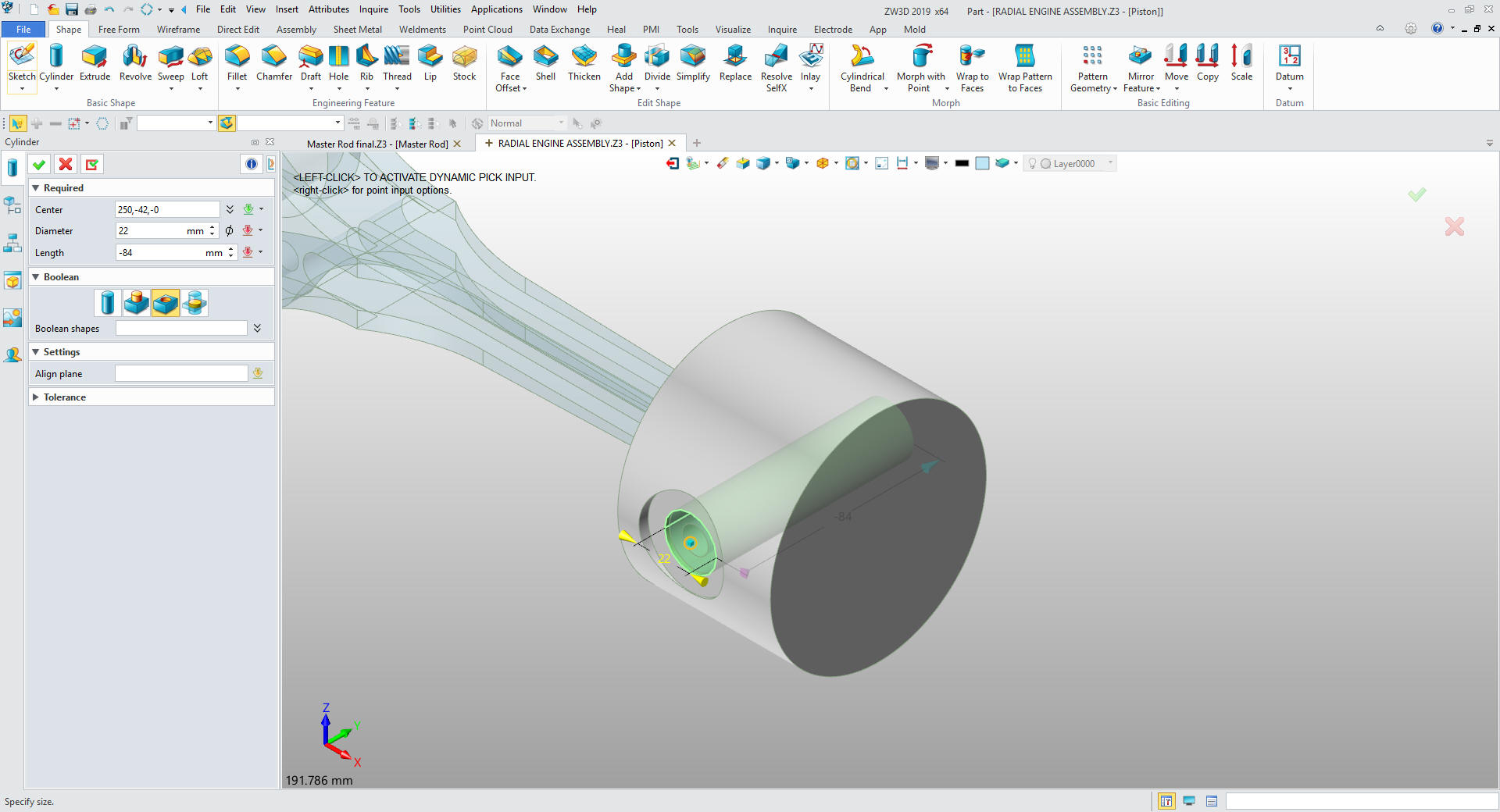This screenshot has height=812, width=1500.
Task: Click the black color swatch in view toolbar
Action: [962, 163]
